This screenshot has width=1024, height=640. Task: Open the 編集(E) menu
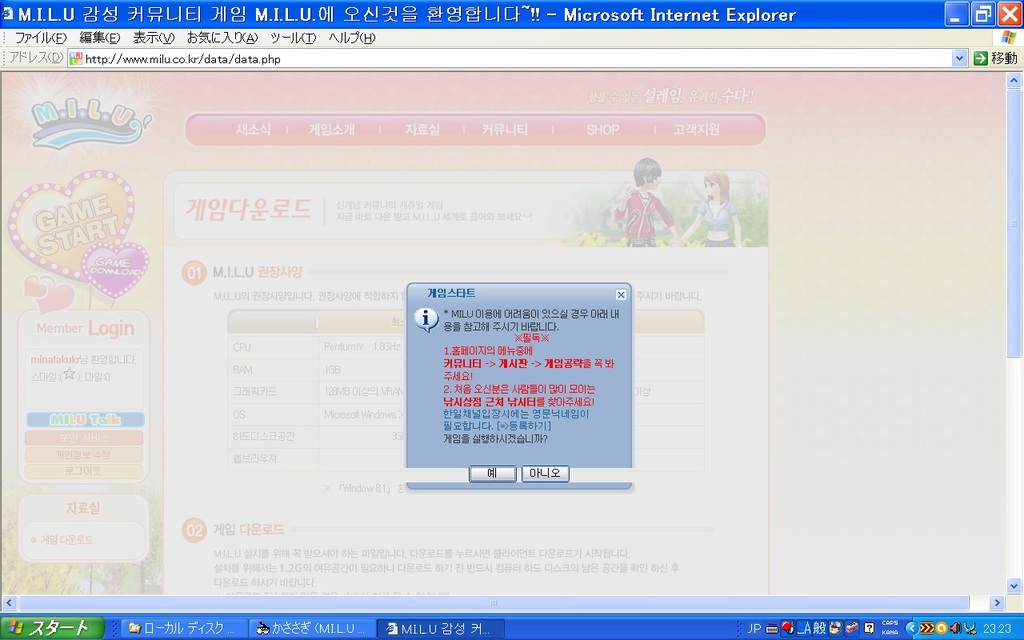[100, 38]
